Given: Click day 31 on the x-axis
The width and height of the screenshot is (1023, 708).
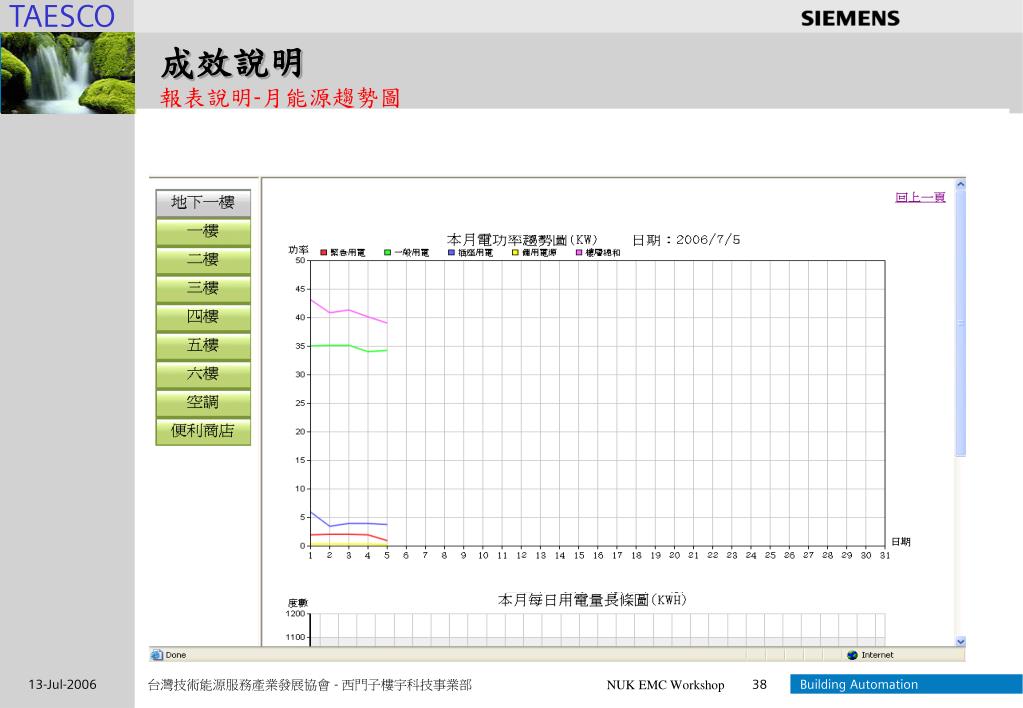Looking at the screenshot, I should [885, 555].
